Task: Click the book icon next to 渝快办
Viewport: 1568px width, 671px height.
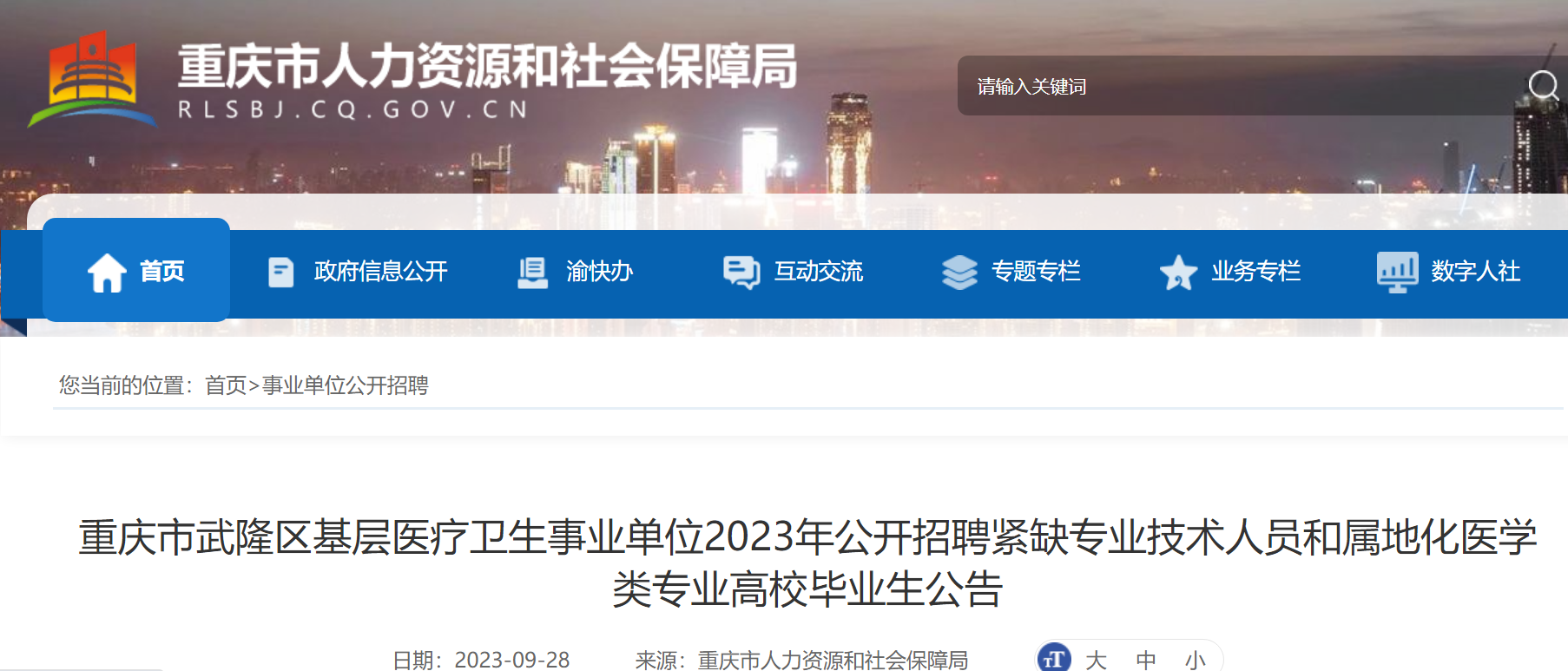Action: tap(532, 273)
